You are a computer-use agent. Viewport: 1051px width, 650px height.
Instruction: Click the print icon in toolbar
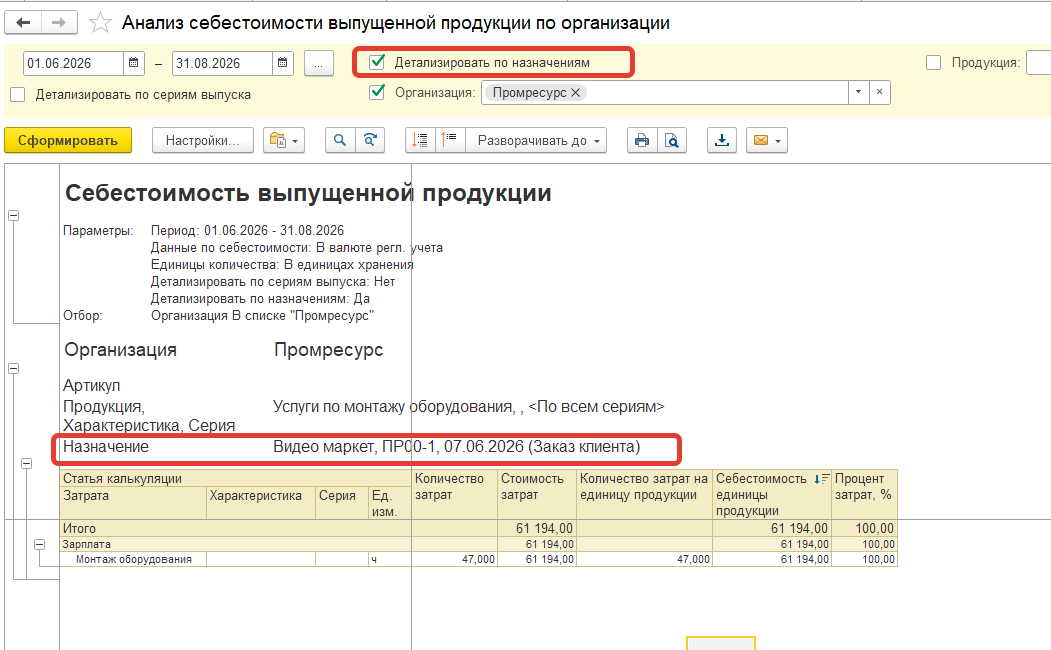point(641,141)
